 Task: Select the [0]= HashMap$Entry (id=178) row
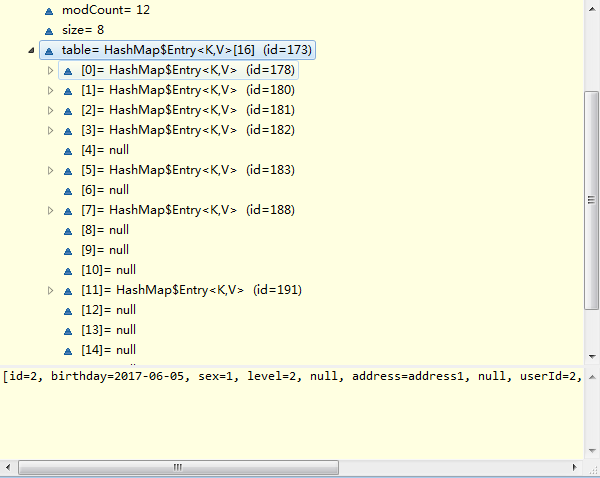(x=178, y=70)
